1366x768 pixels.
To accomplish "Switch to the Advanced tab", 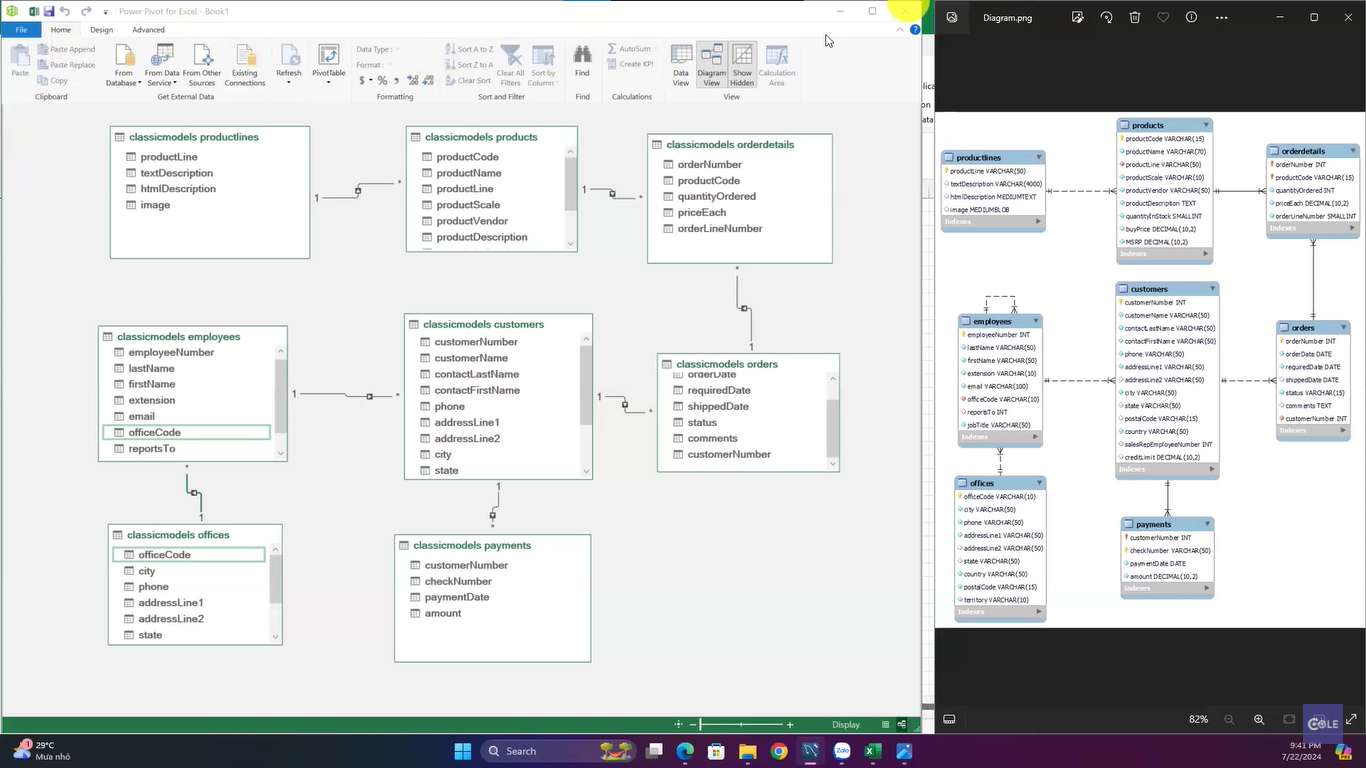I will point(148,30).
